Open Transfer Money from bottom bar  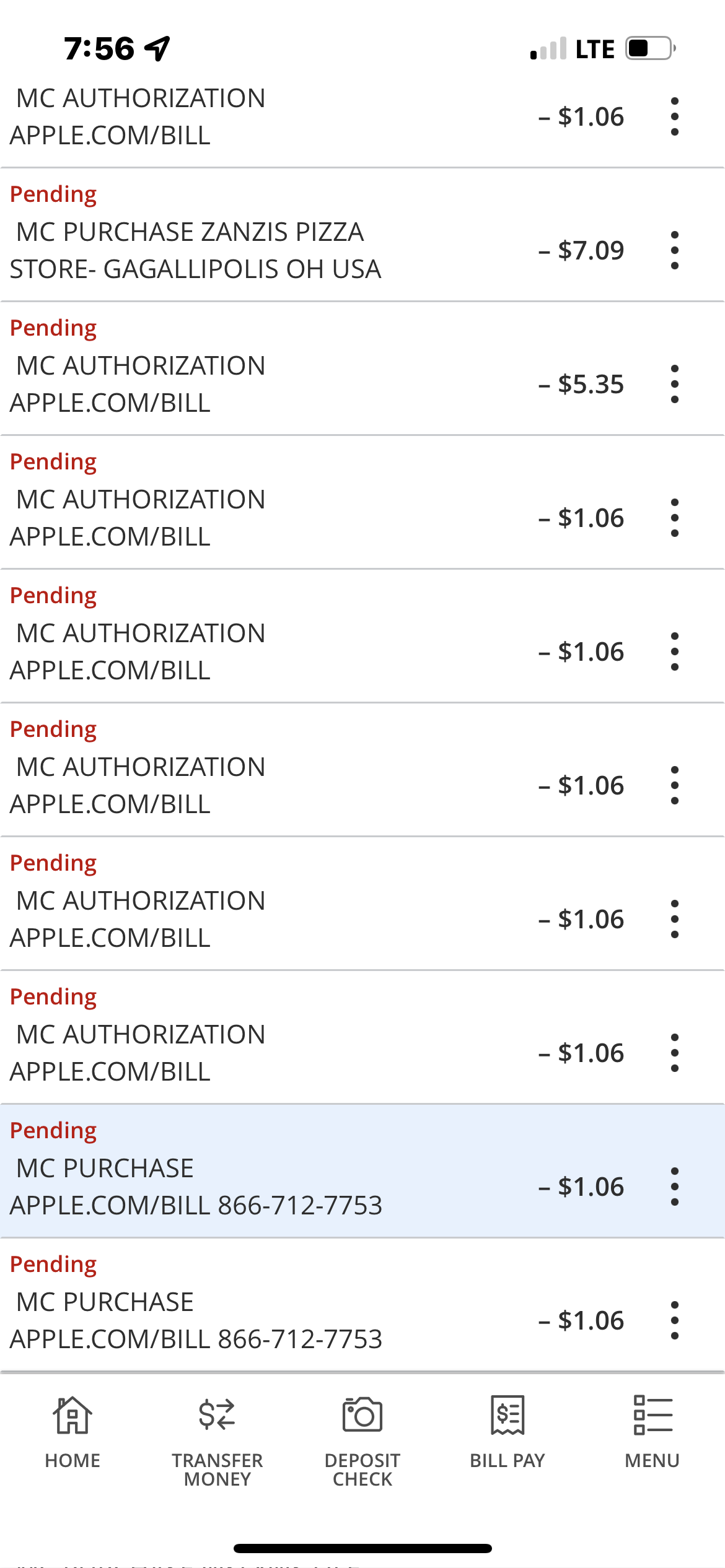click(217, 1415)
